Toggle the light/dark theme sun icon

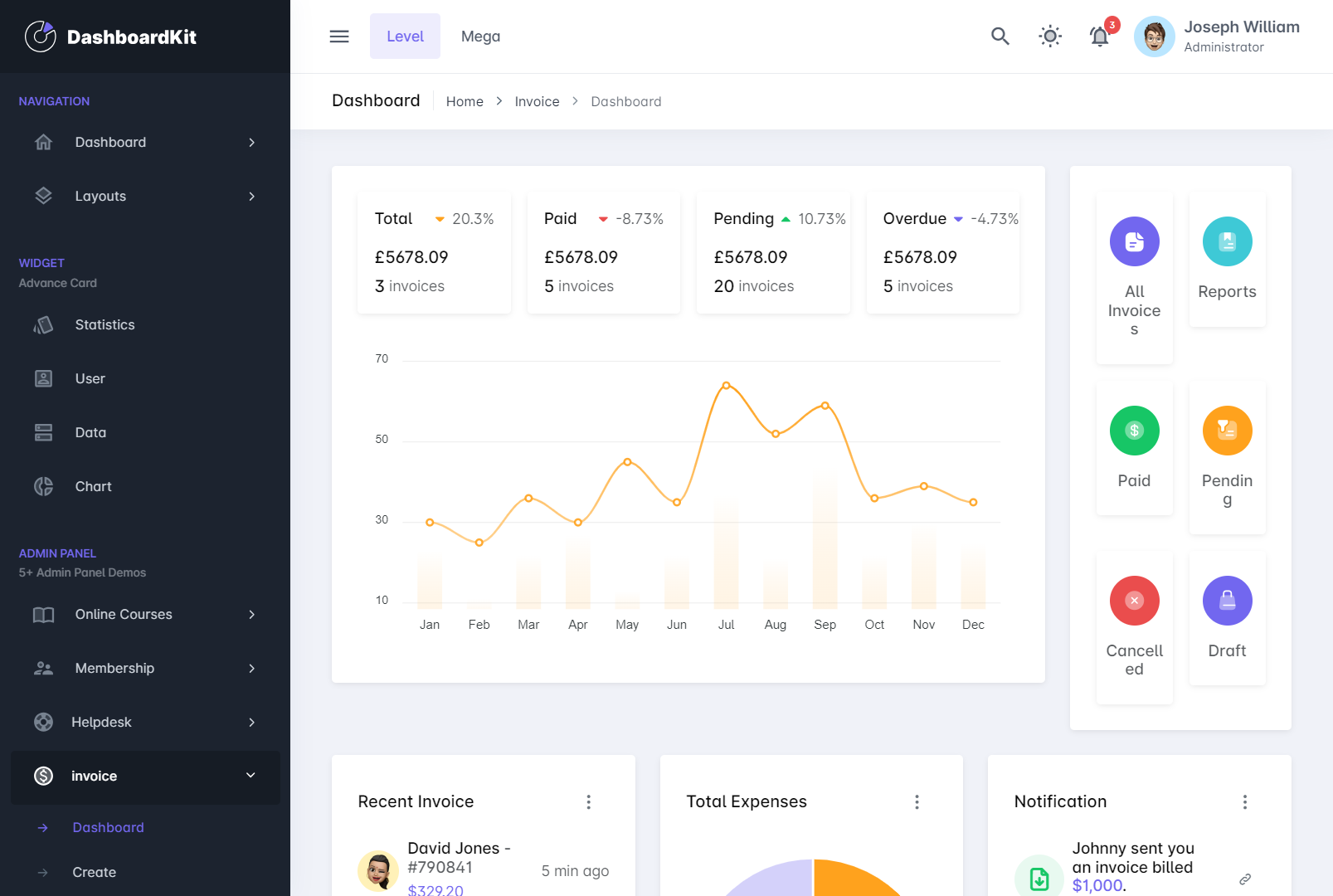(1050, 37)
